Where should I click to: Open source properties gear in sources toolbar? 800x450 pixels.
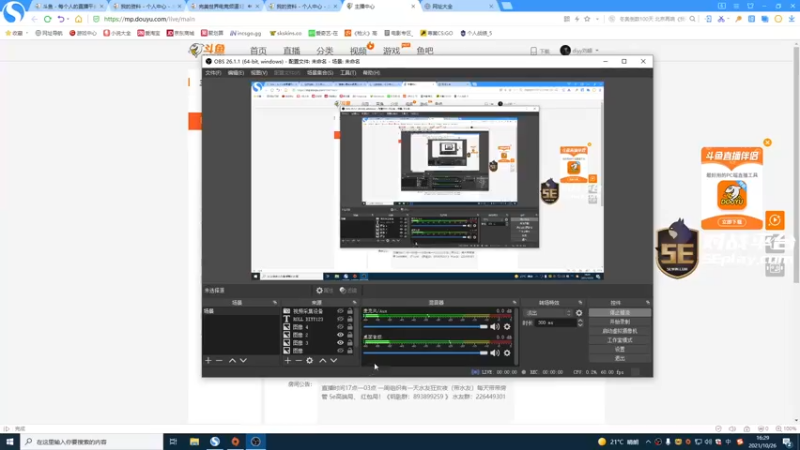point(310,361)
